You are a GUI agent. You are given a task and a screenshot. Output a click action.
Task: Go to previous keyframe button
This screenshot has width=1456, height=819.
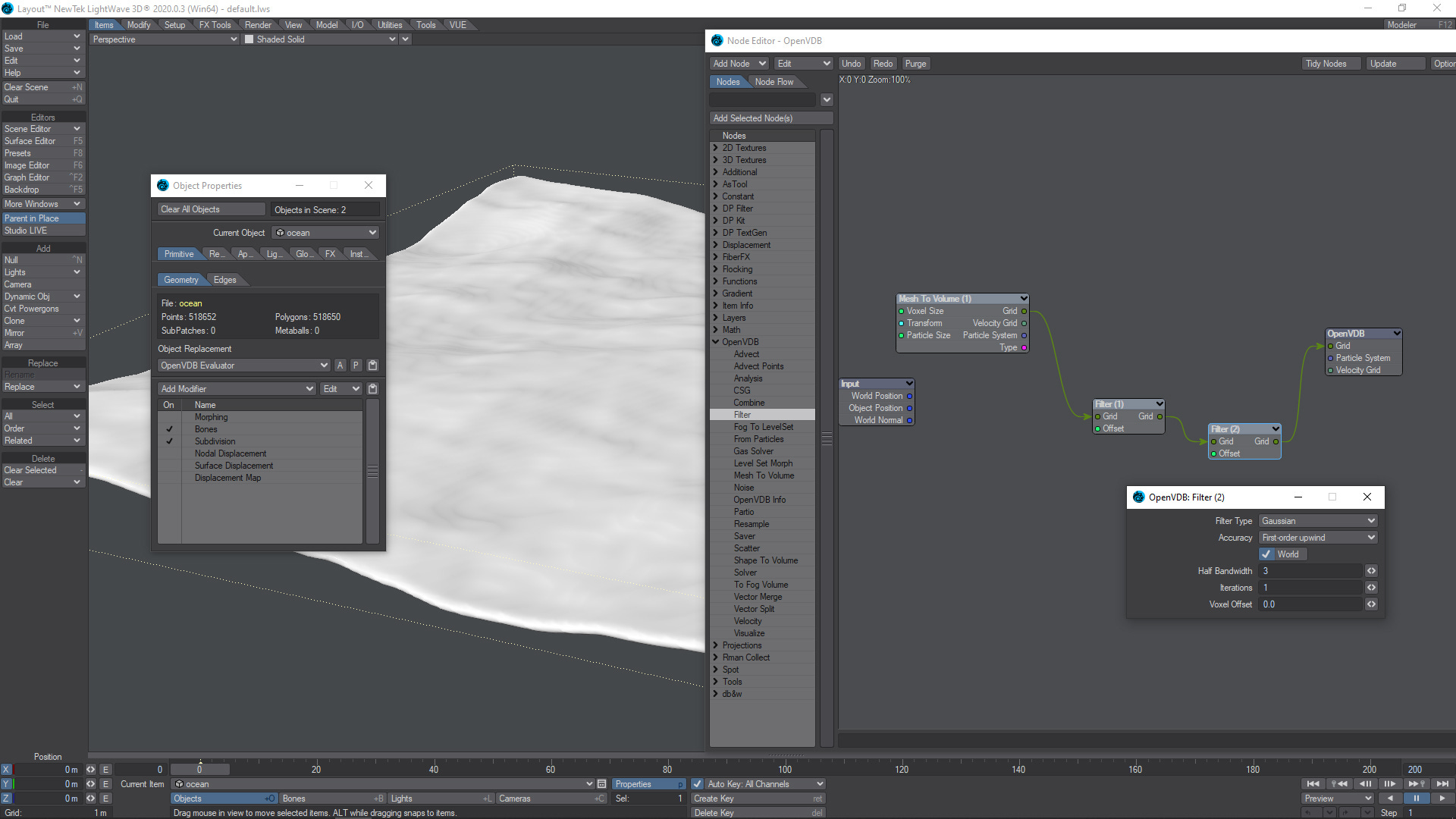point(1339,784)
